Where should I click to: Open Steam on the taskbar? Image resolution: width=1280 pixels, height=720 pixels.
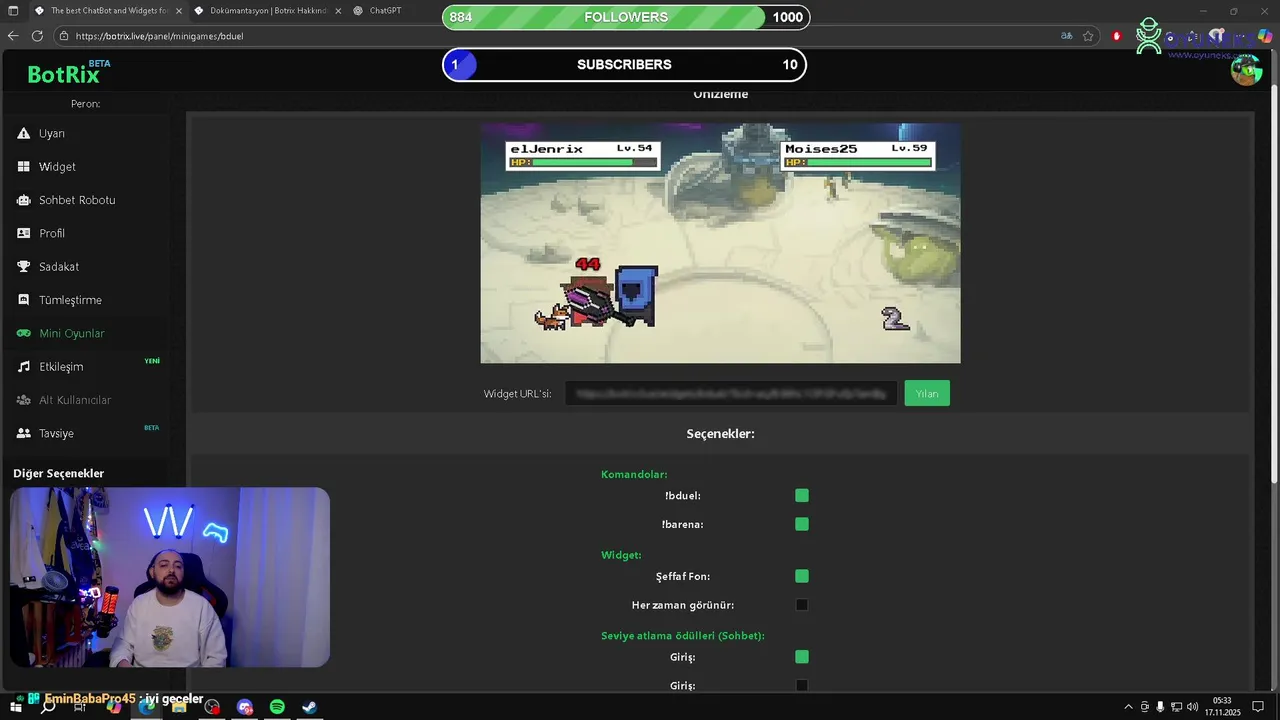pyautogui.click(x=310, y=707)
